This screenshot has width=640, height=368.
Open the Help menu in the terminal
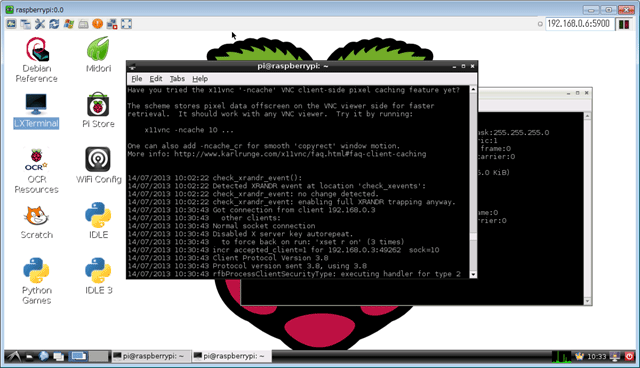point(200,79)
